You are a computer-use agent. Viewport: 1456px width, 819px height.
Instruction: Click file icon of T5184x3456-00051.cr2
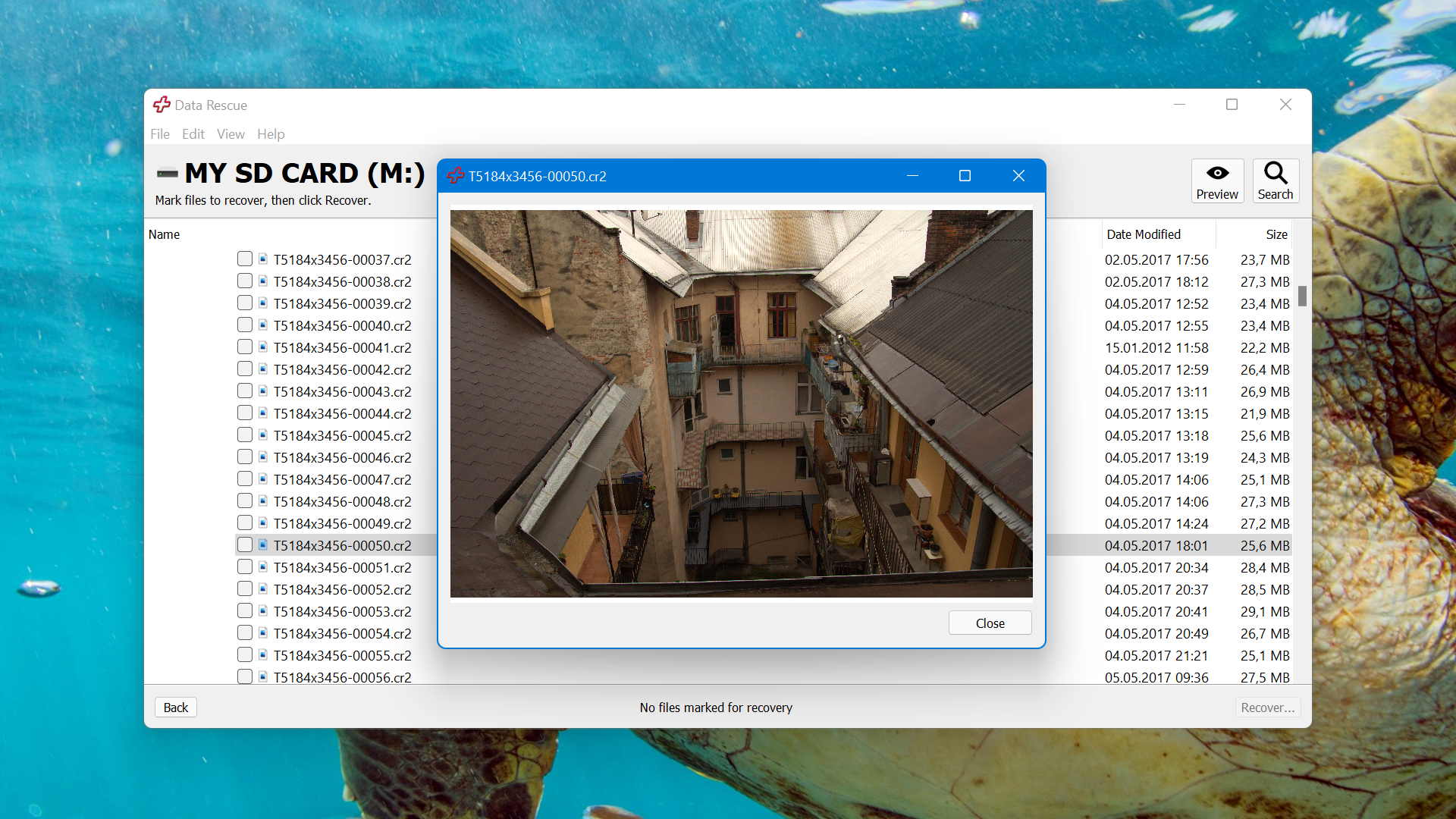coord(263,567)
